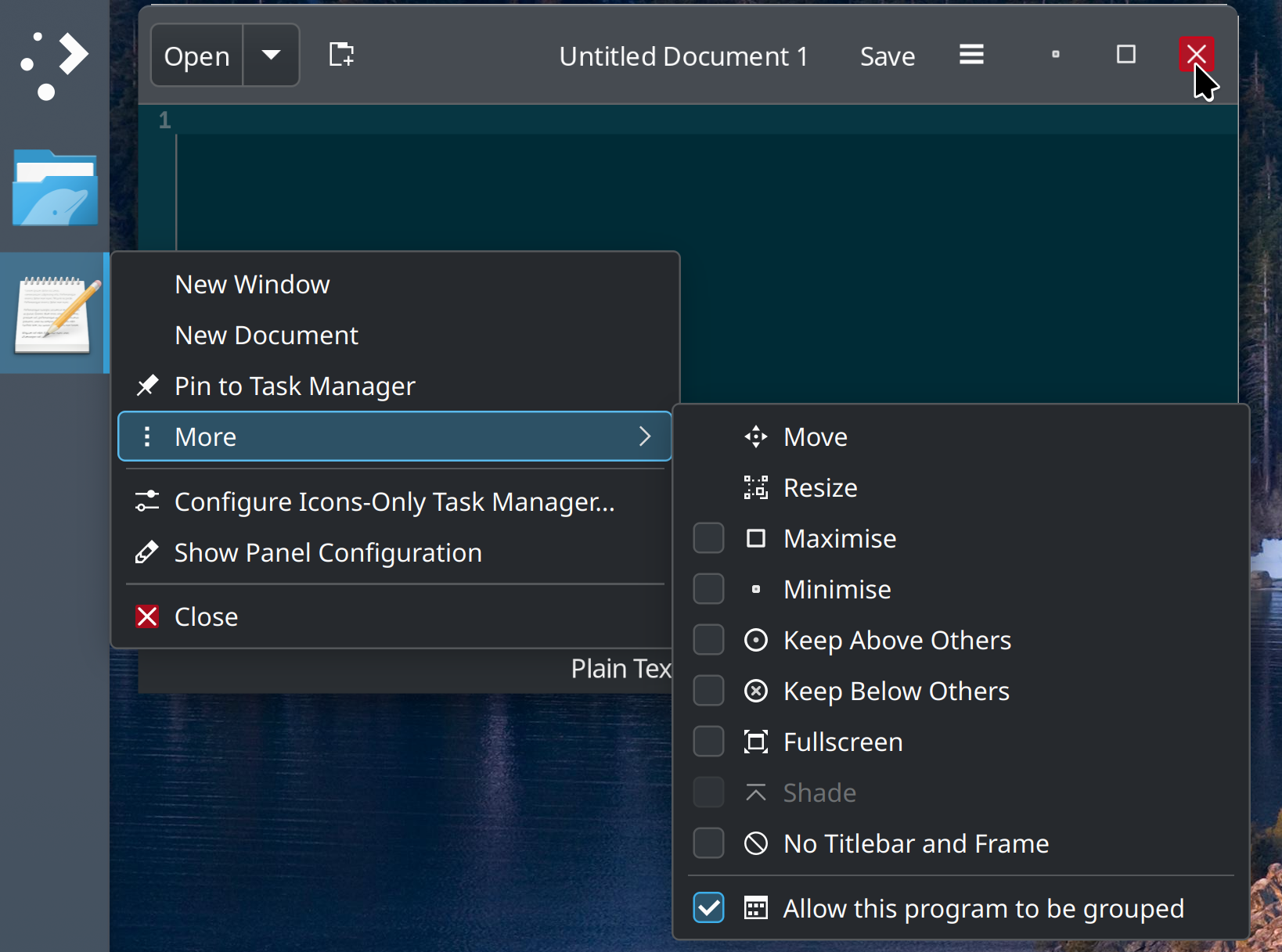Viewport: 1282px width, 952px height.
Task: Click the Open button in editor
Action: point(196,55)
